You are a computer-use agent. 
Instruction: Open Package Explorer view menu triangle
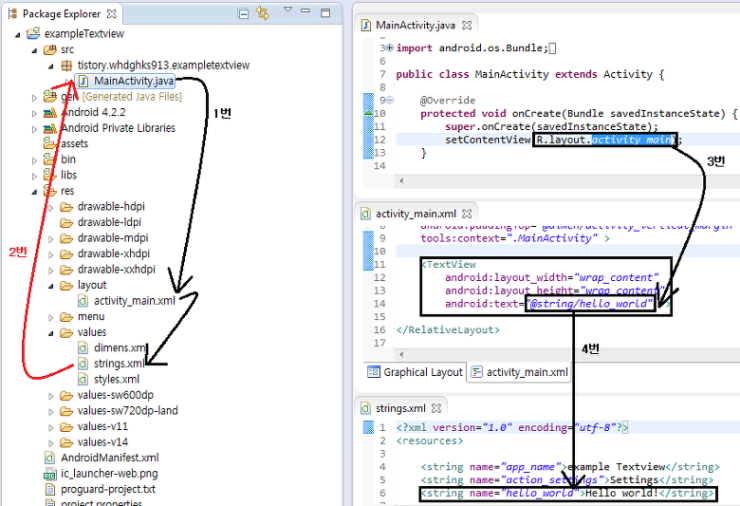click(x=288, y=9)
